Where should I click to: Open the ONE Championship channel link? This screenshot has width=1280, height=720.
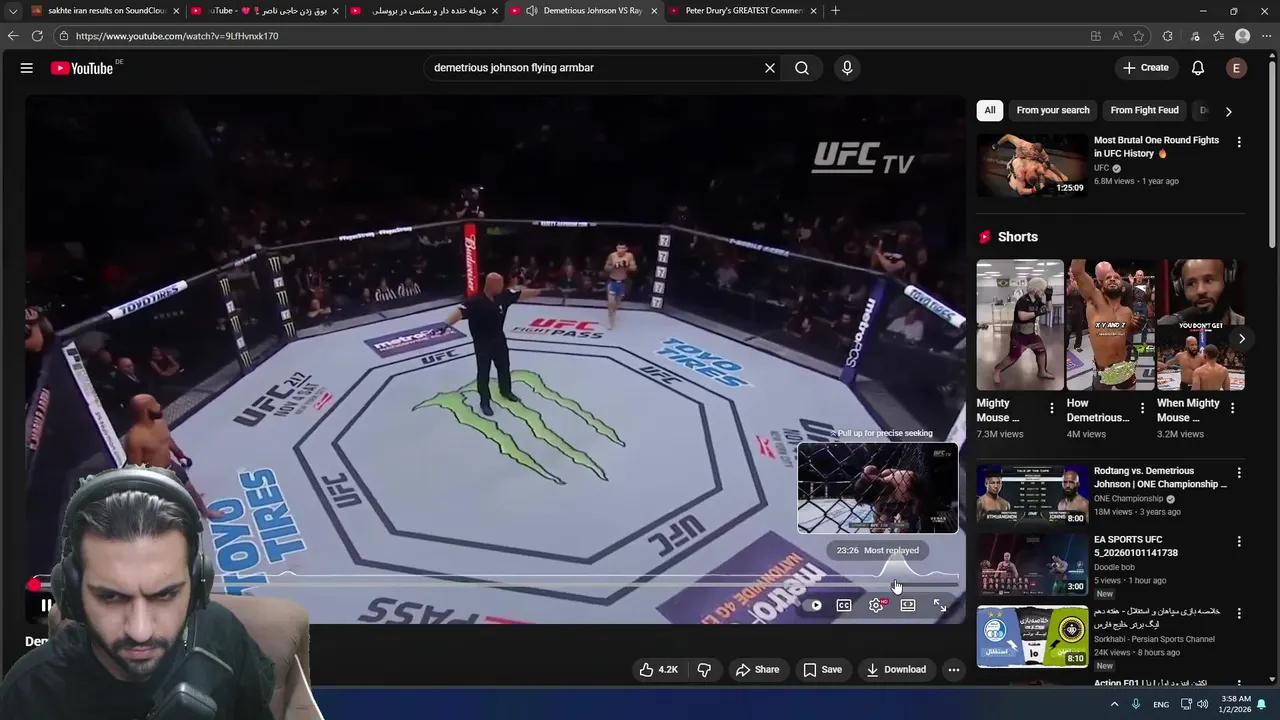(1128, 498)
